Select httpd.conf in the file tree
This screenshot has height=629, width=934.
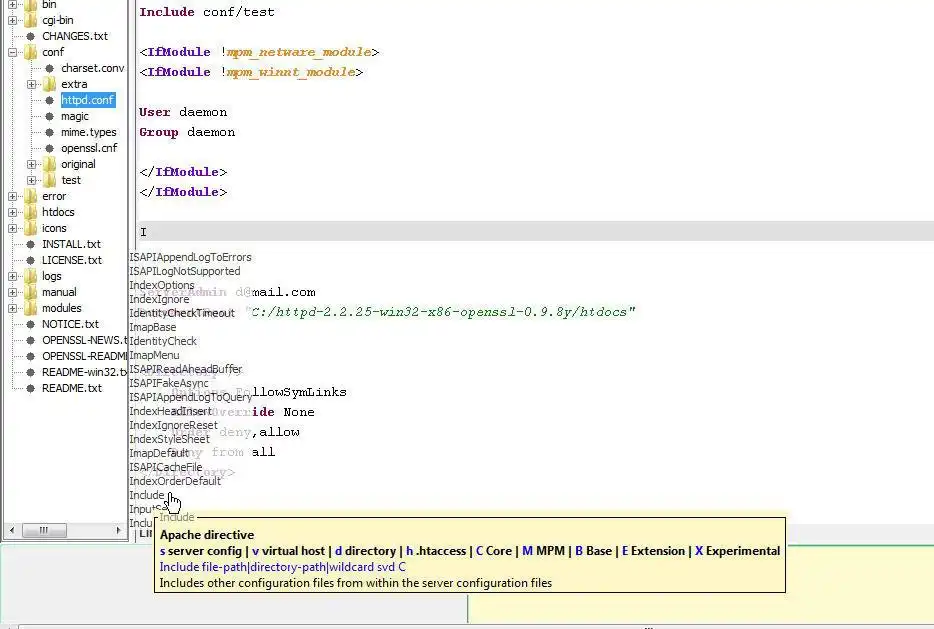(x=88, y=100)
